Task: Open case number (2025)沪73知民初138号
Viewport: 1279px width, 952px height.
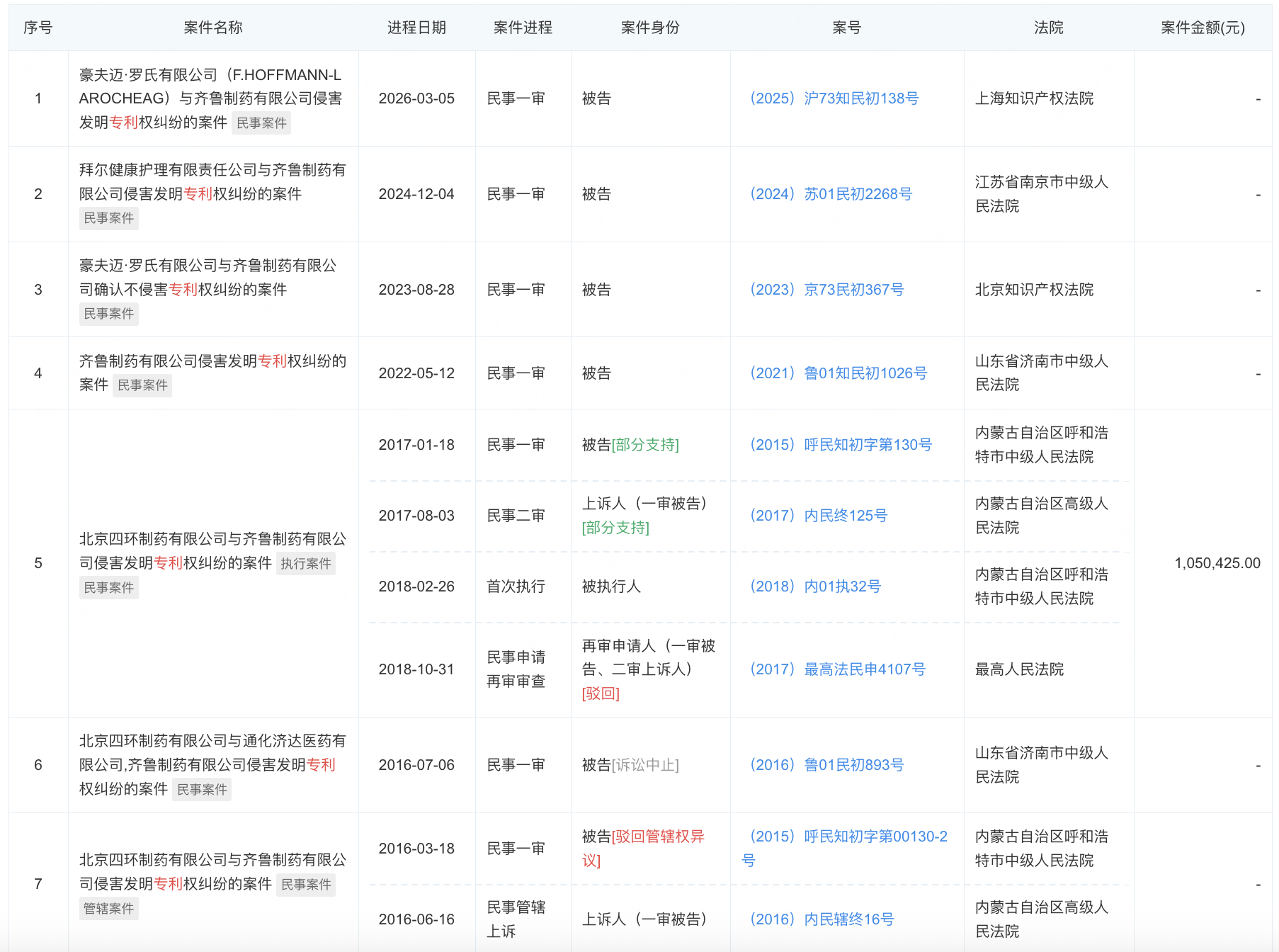Action: [x=834, y=98]
